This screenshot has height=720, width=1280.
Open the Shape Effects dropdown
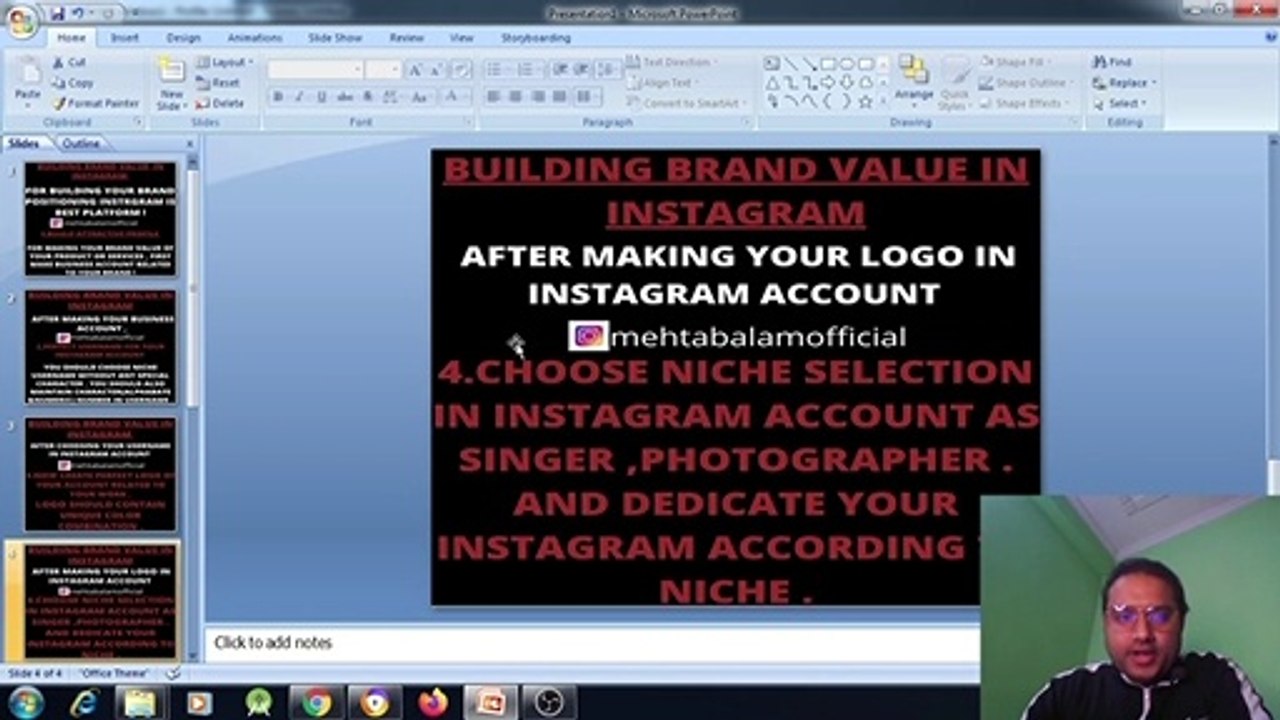(1024, 103)
